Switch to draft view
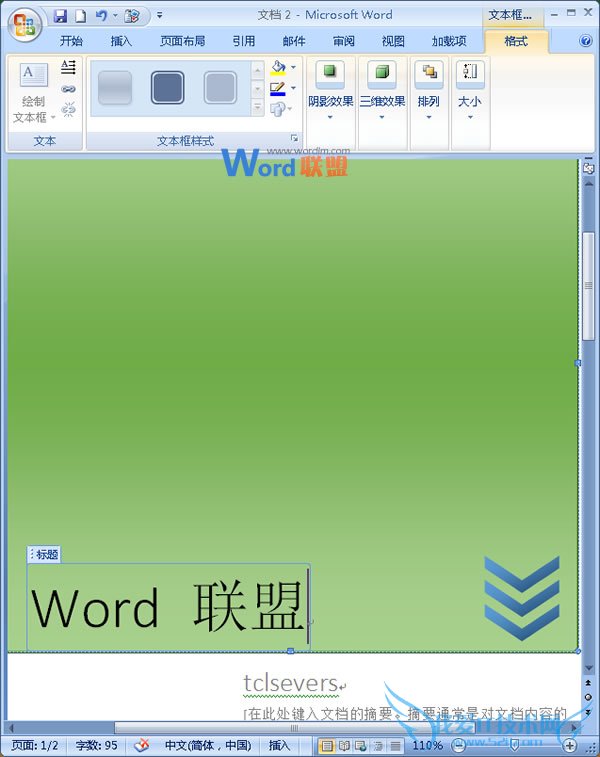 coord(395,746)
